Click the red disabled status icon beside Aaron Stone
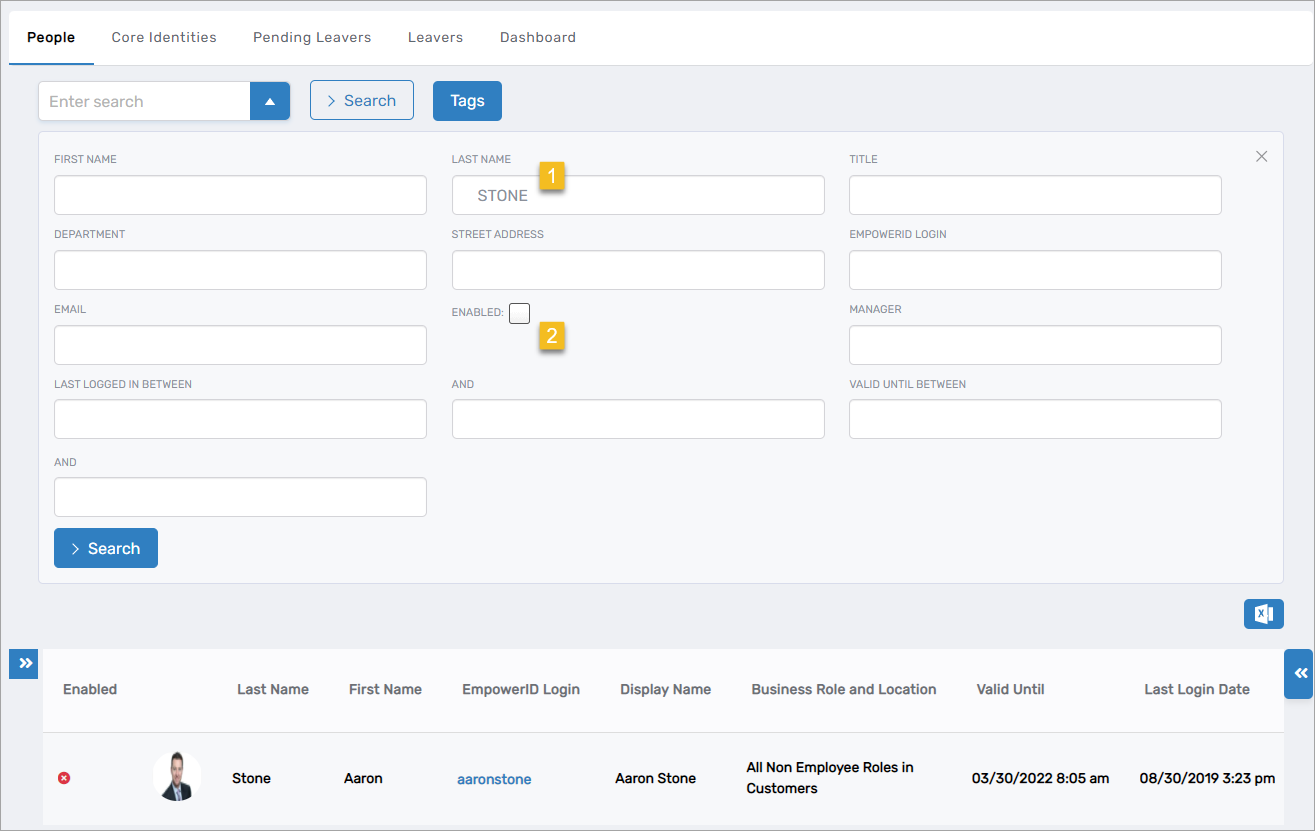 click(64, 777)
